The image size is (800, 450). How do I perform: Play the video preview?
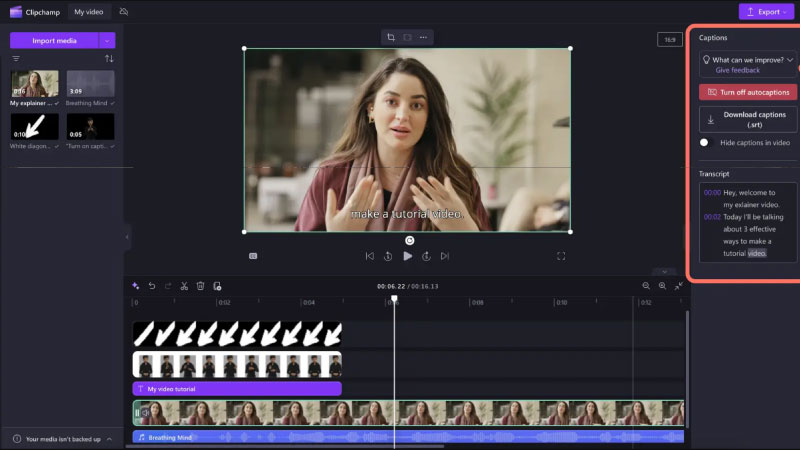pos(407,256)
